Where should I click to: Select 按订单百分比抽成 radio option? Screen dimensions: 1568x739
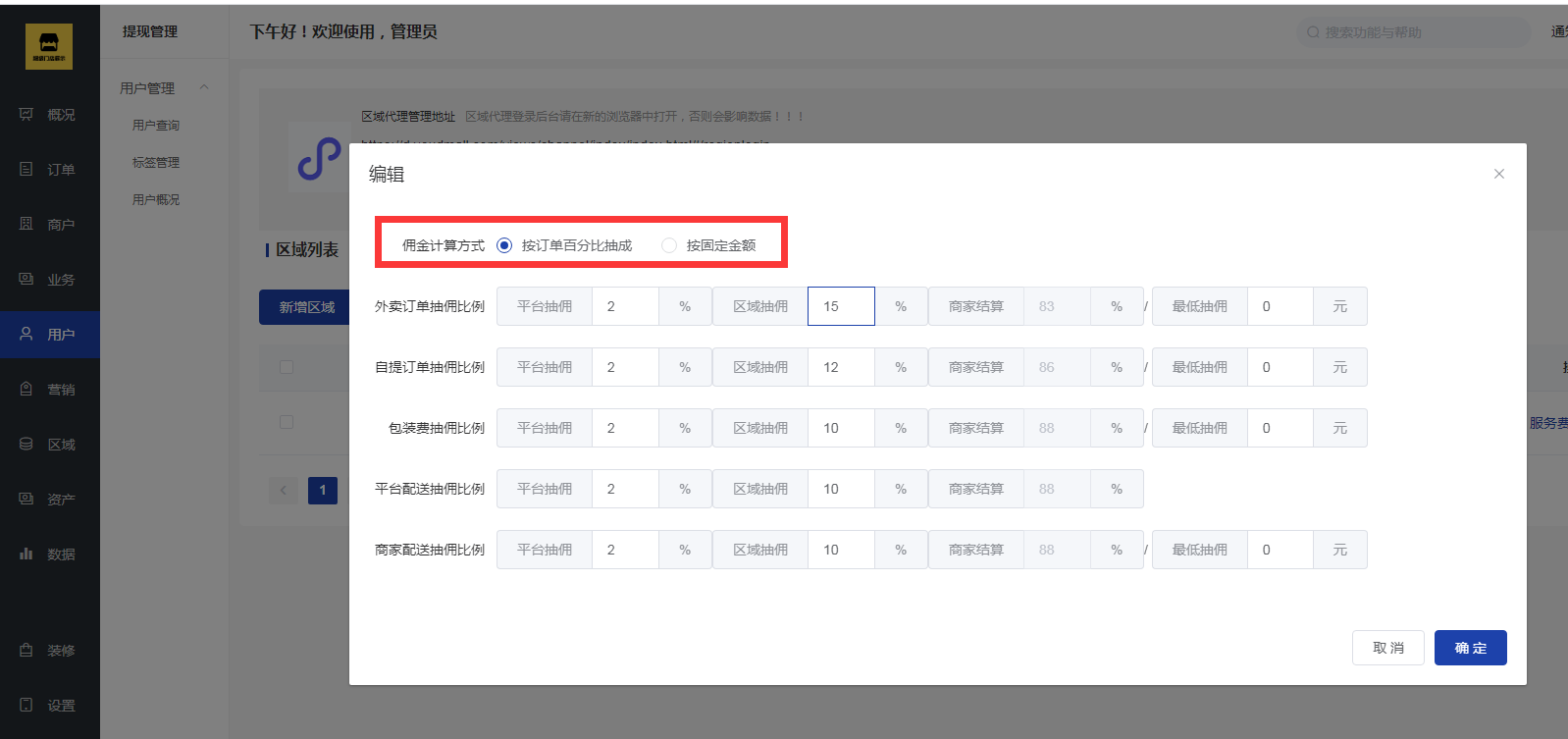click(504, 245)
